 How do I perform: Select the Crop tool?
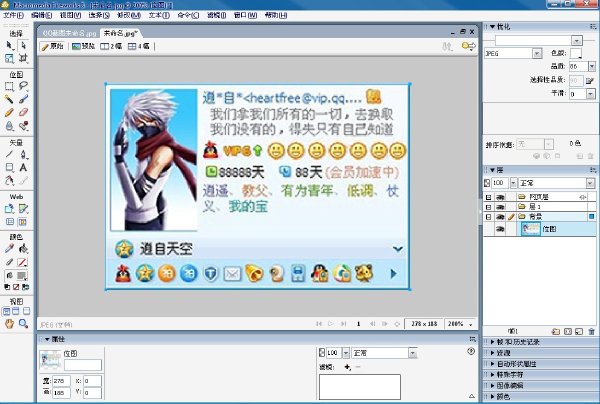[23, 59]
